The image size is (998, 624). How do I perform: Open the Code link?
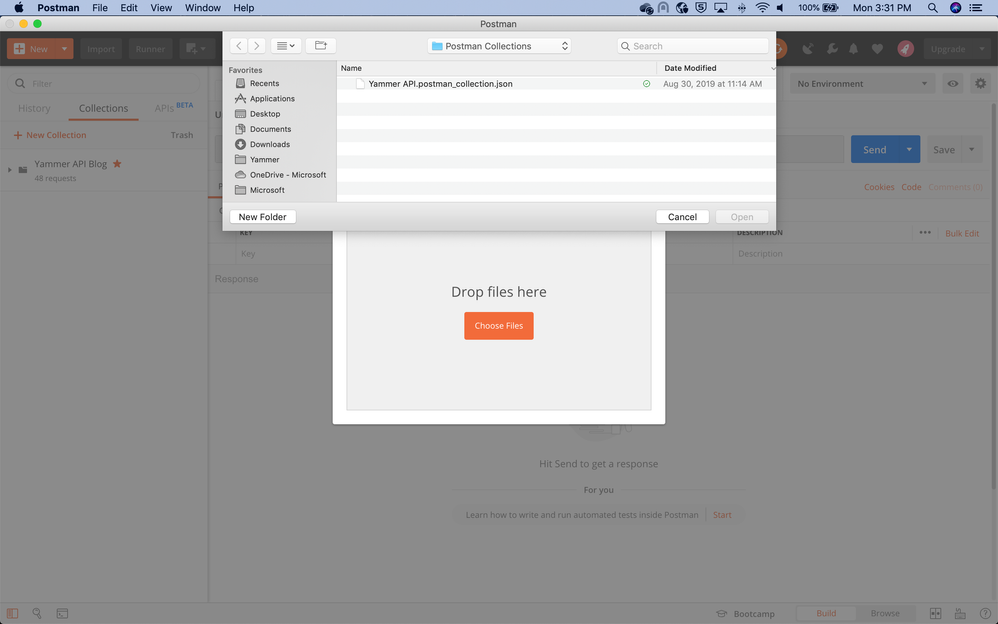pyautogui.click(x=911, y=187)
